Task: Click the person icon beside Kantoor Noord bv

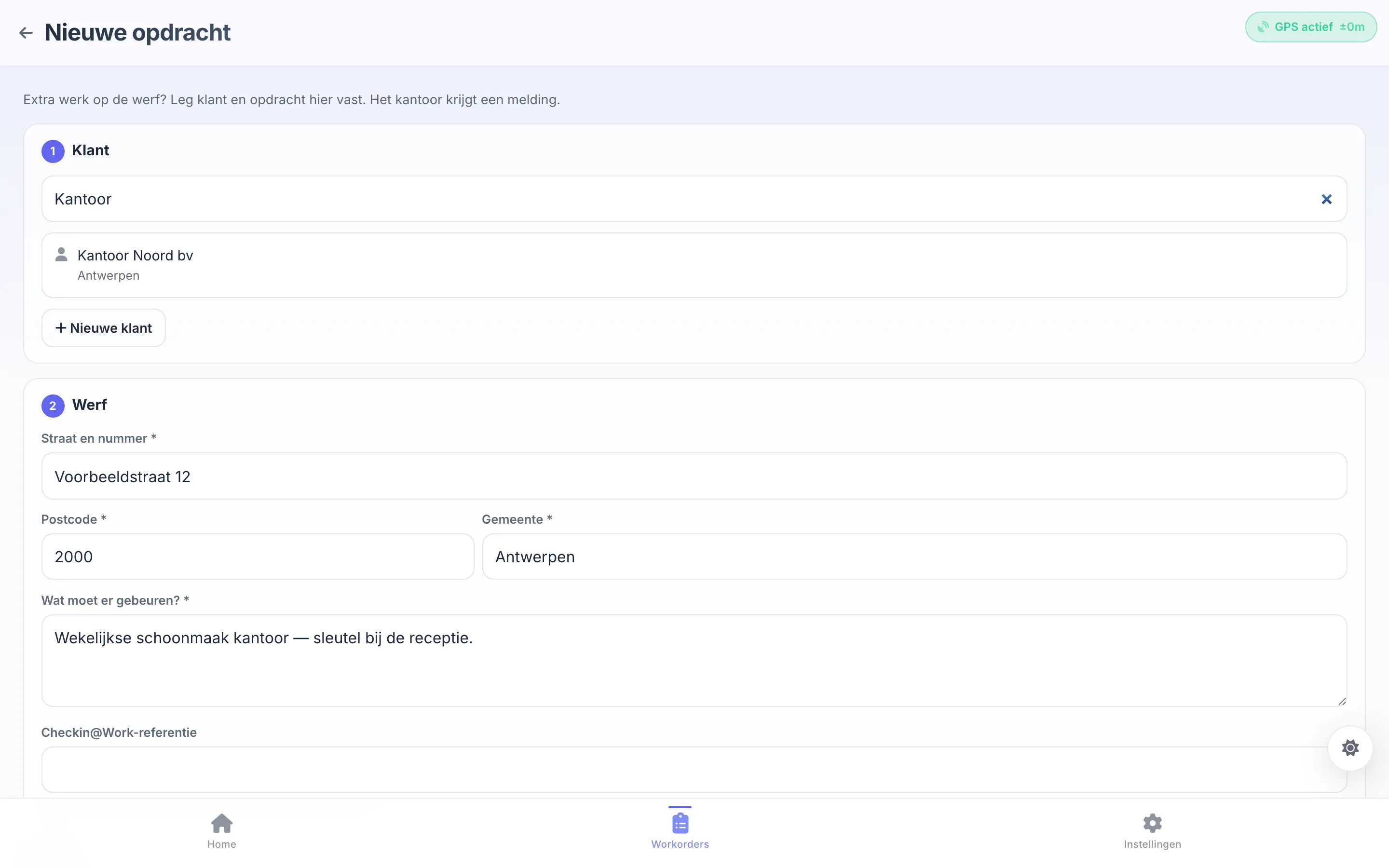Action: [61, 254]
